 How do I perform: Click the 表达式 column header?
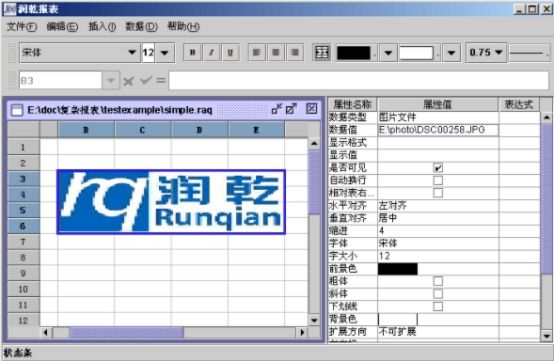(519, 104)
